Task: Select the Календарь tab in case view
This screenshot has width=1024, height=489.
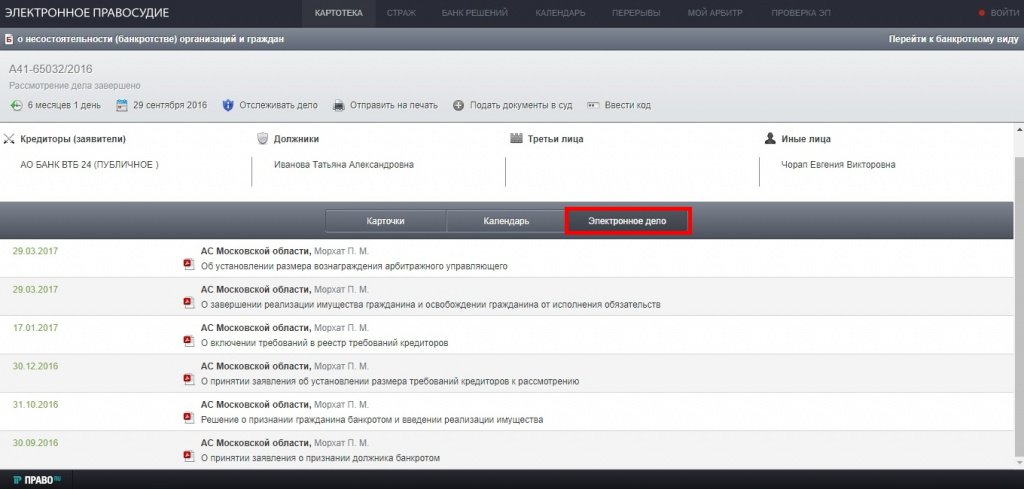Action: tap(505, 221)
